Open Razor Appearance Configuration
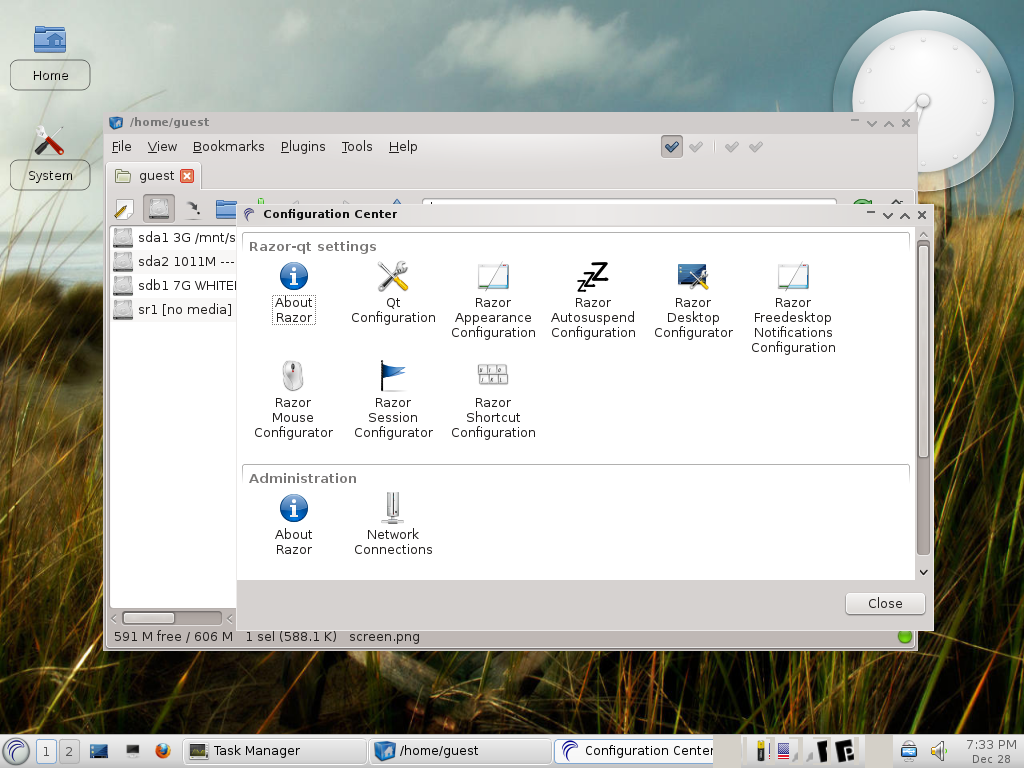 point(493,300)
